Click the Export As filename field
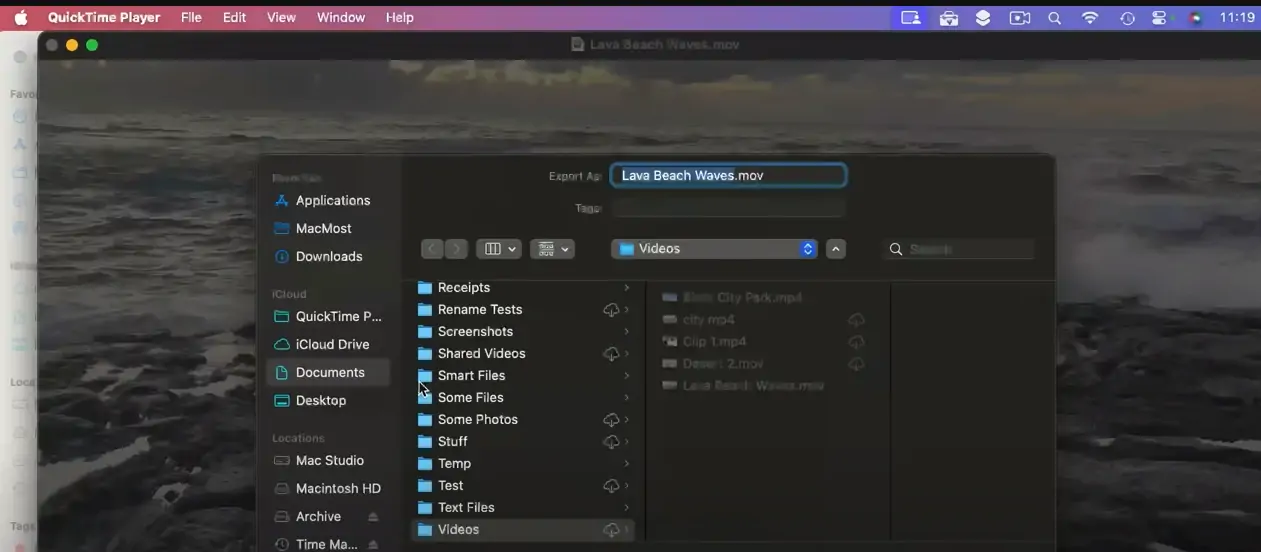The width and height of the screenshot is (1261, 552). click(728, 176)
